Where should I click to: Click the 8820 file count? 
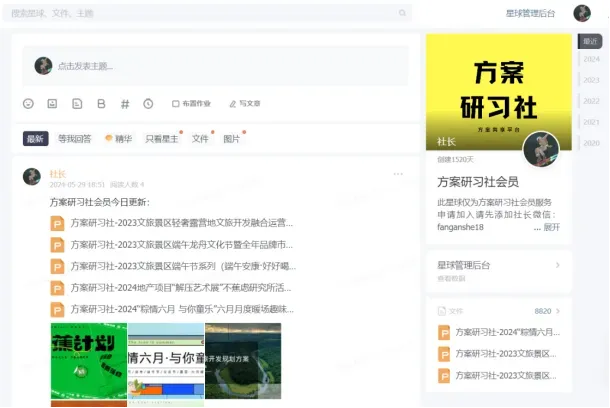pyautogui.click(x=543, y=311)
